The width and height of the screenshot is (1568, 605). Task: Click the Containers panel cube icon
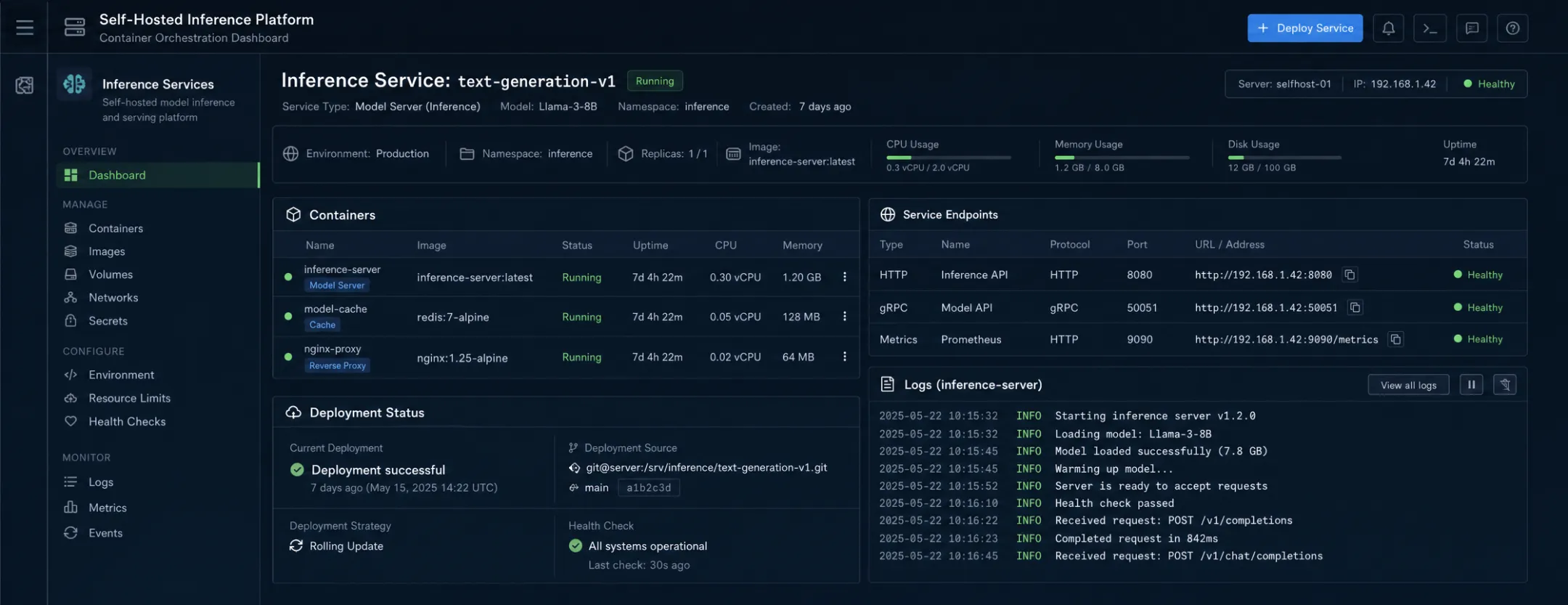(293, 214)
